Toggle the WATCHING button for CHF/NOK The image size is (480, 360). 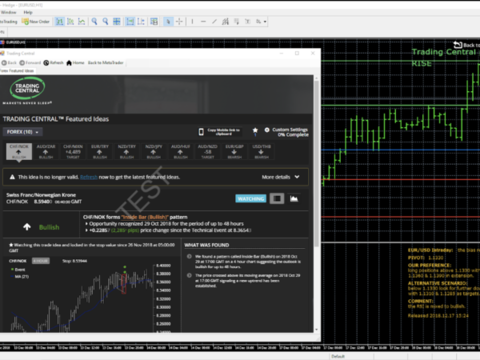point(251,199)
